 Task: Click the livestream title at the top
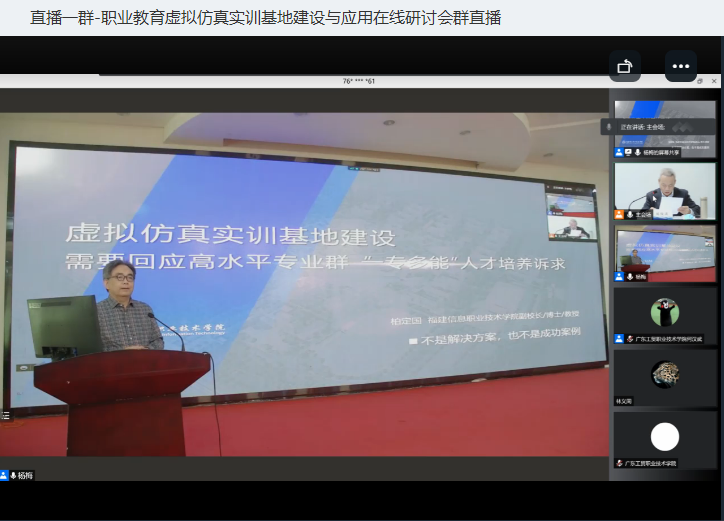265,18
